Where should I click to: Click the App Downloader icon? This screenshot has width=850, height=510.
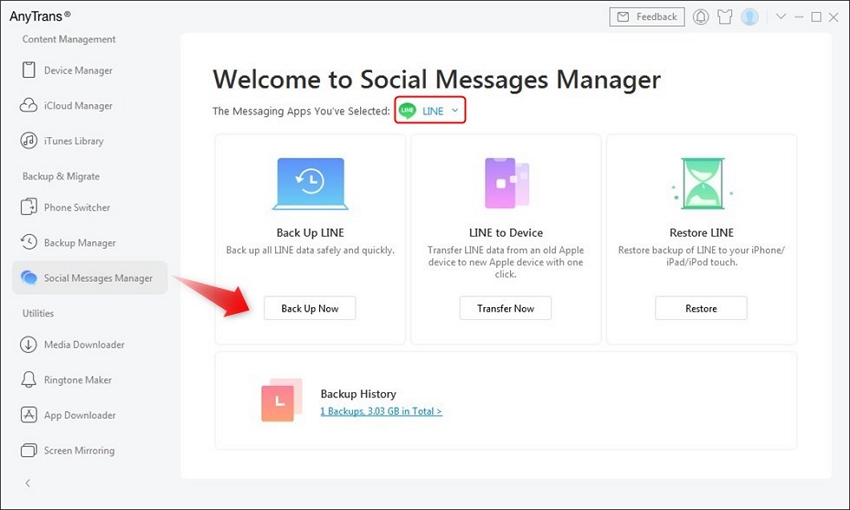tap(29, 415)
